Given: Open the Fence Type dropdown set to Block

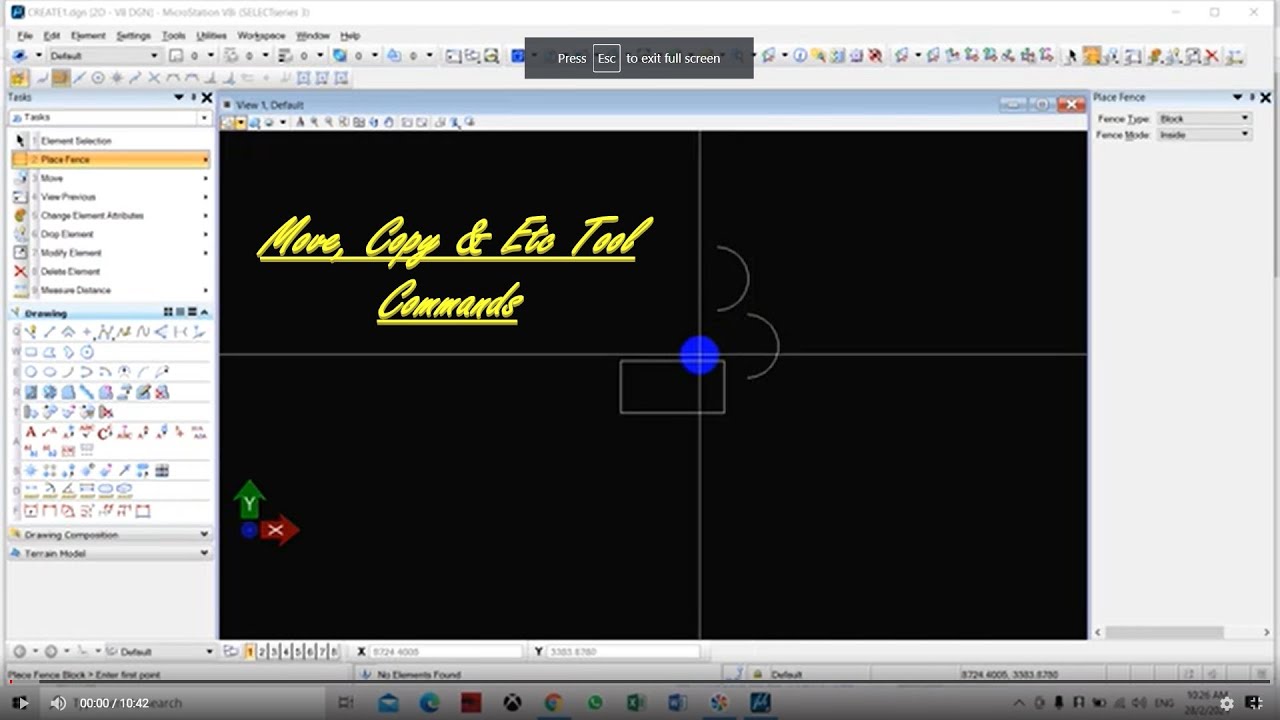Looking at the screenshot, I should pos(1204,119).
